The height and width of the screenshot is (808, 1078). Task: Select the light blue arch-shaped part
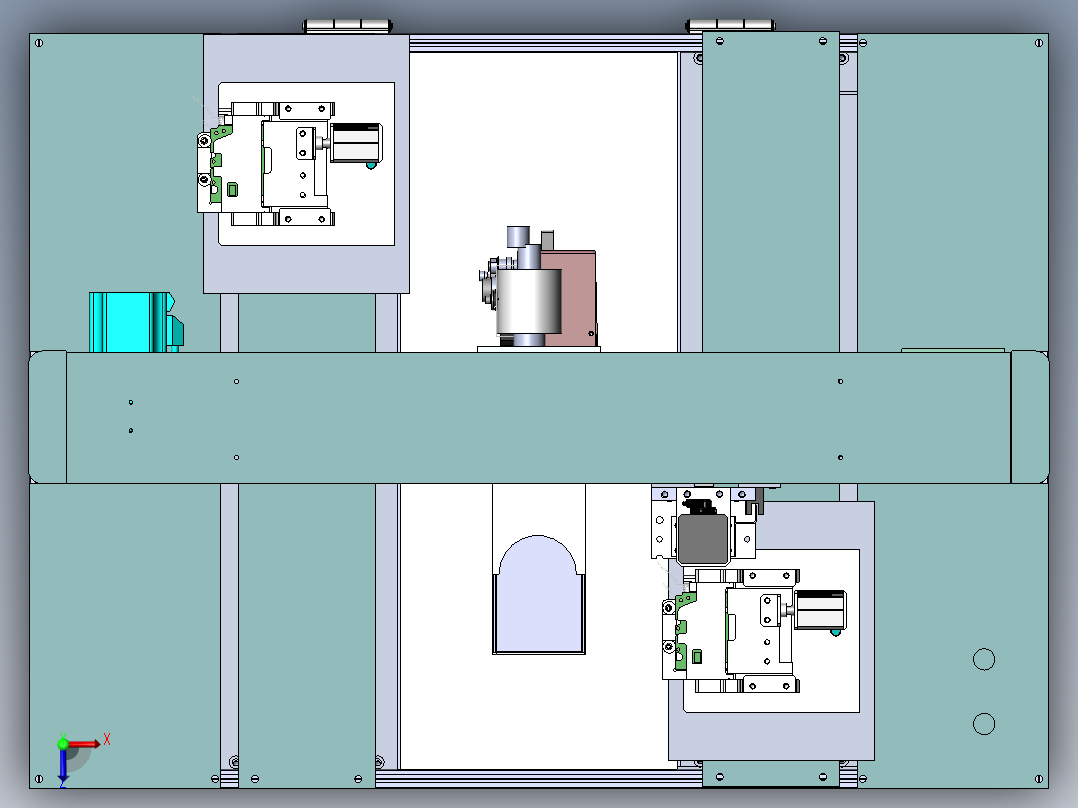point(538,595)
